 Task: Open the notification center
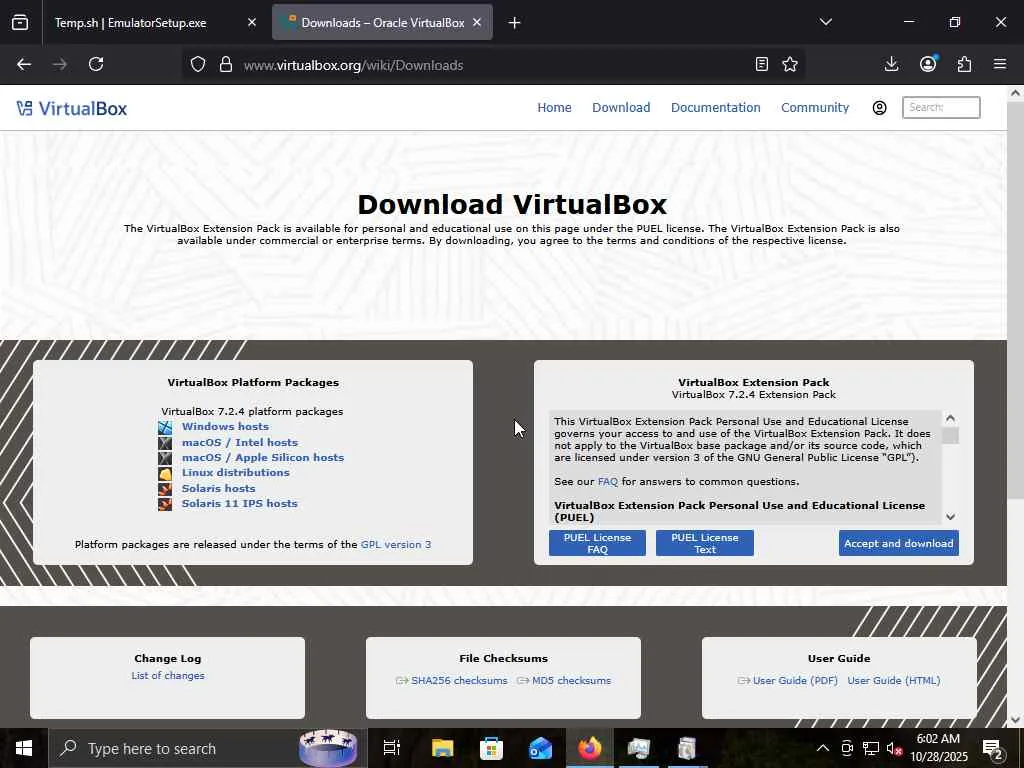point(993,748)
